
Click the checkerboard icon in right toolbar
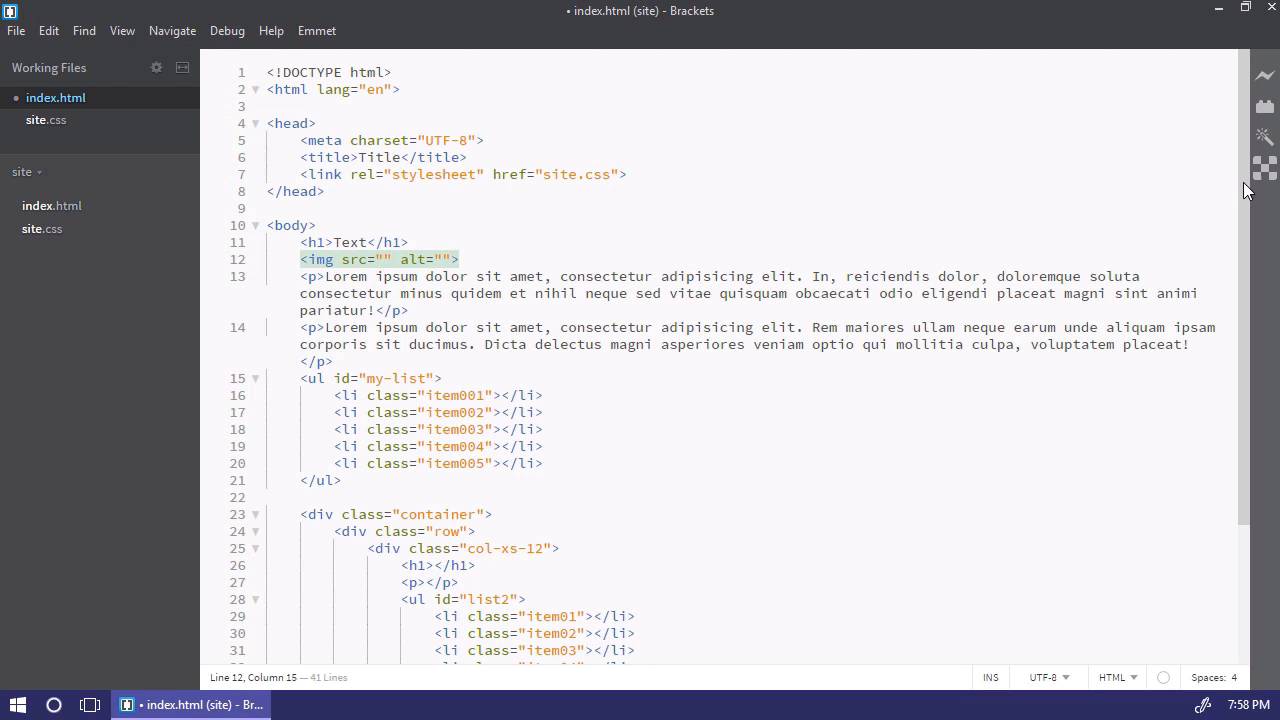(1265, 168)
